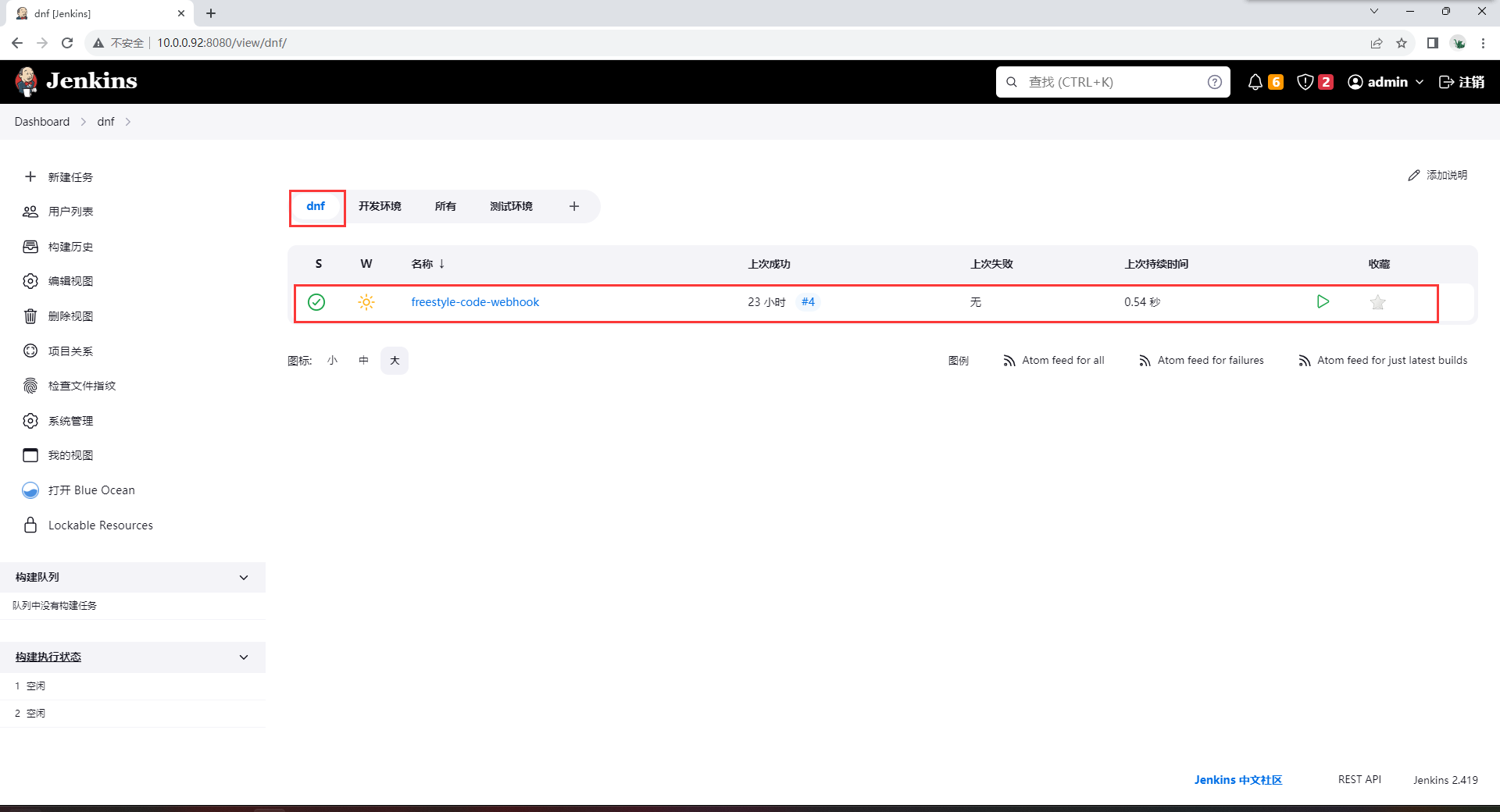Click the 我的视图 window icon
The height and width of the screenshot is (812, 1500).
tap(30, 455)
